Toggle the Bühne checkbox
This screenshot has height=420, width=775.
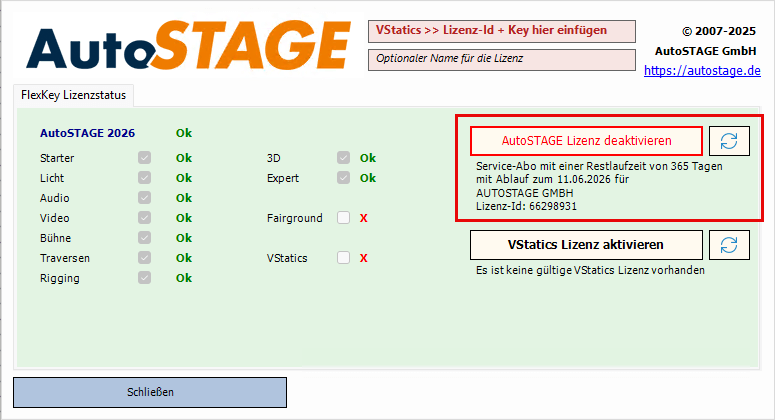tap(144, 238)
